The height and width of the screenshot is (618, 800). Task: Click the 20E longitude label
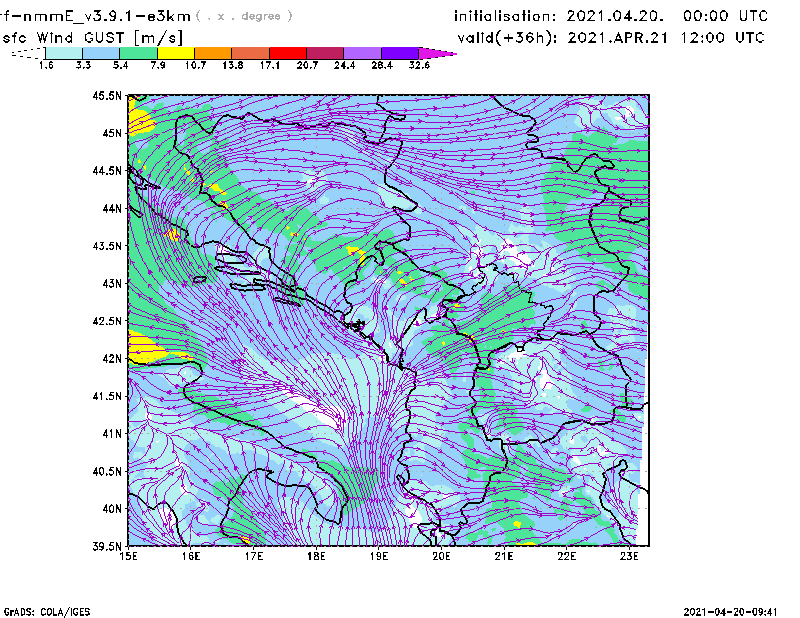tap(442, 556)
